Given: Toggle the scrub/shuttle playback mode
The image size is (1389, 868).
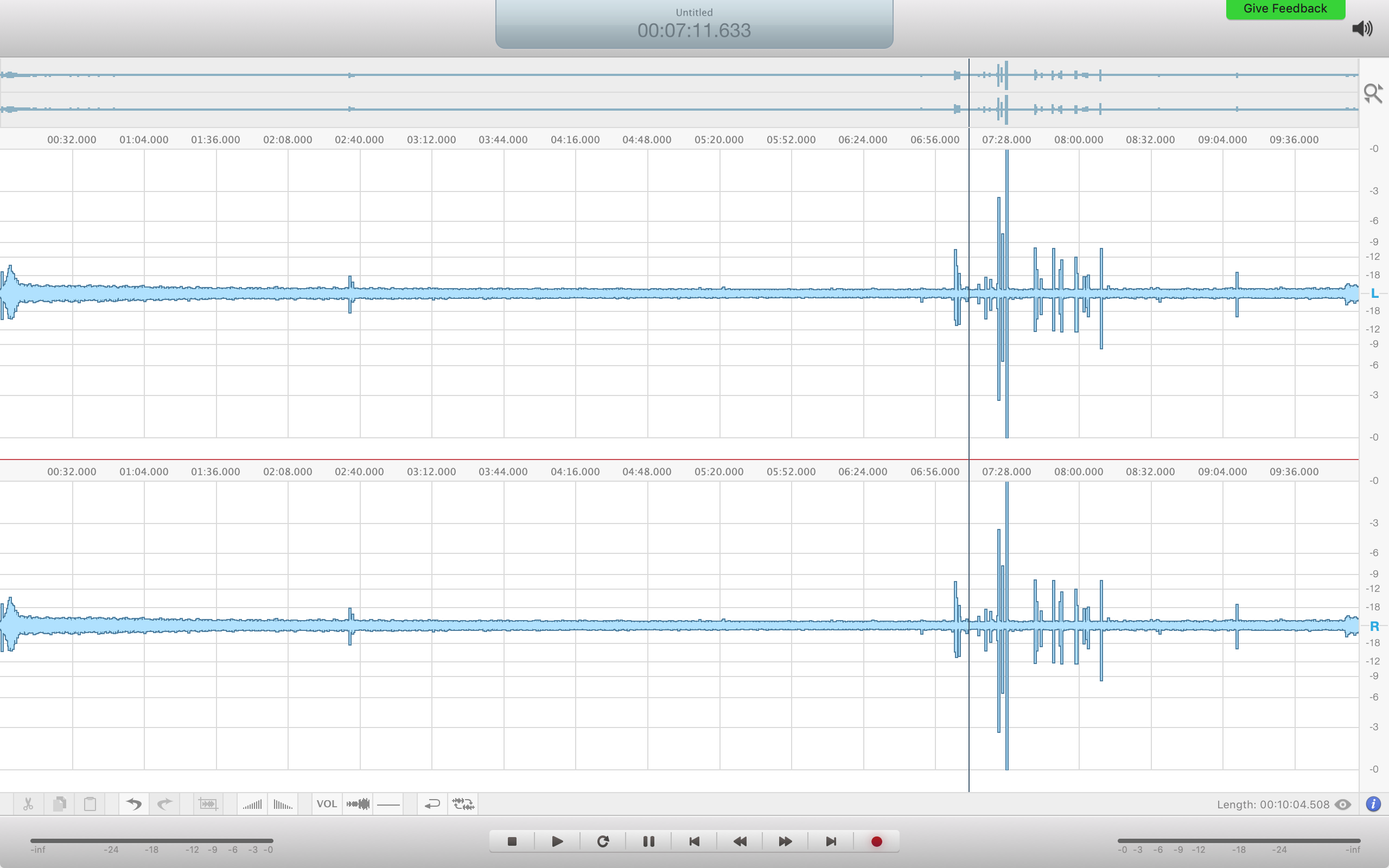Looking at the screenshot, I should [x=462, y=803].
